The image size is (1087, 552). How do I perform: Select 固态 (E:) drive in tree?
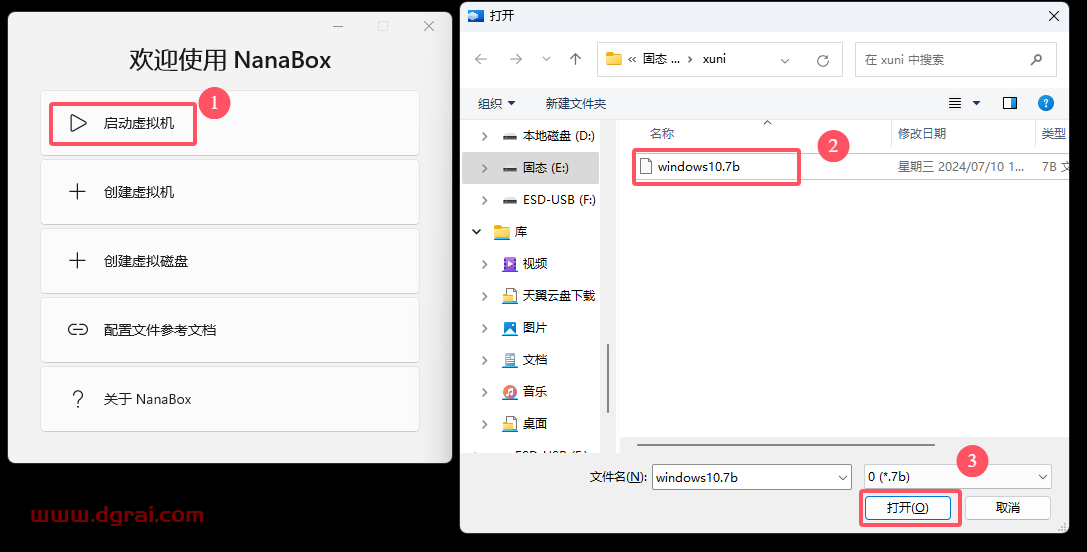pyautogui.click(x=546, y=168)
